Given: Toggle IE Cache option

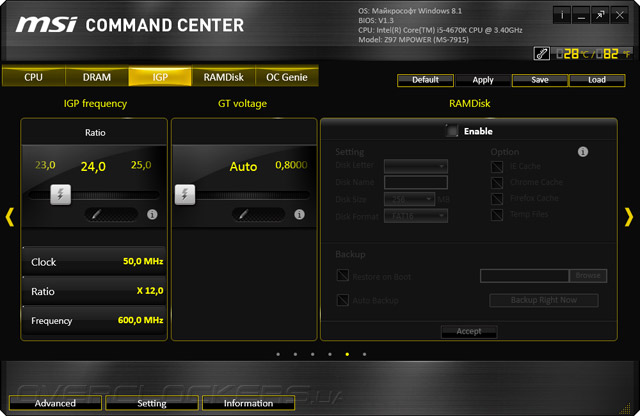Looking at the screenshot, I should click(497, 167).
